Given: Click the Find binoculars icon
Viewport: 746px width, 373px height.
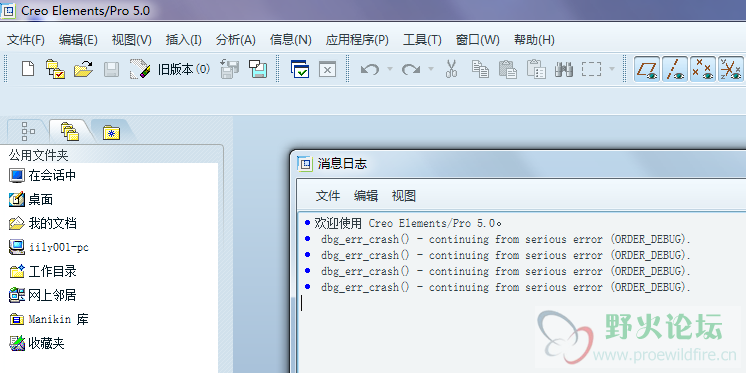Looking at the screenshot, I should click(x=563, y=69).
